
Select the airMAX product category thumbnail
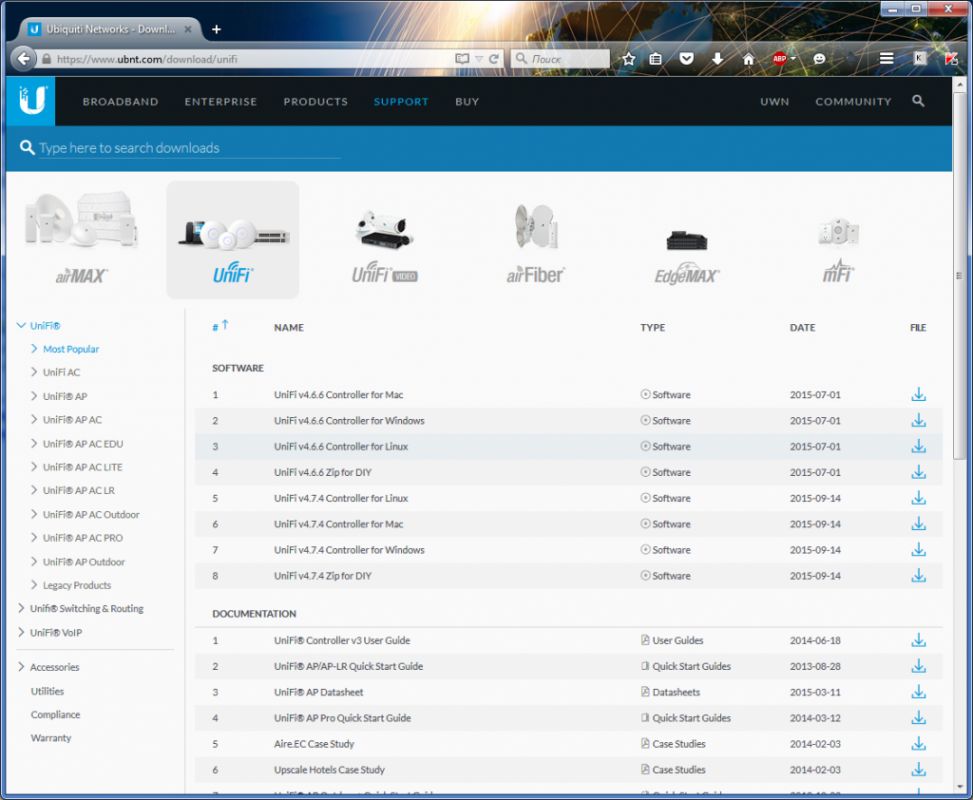pyautogui.click(x=81, y=240)
